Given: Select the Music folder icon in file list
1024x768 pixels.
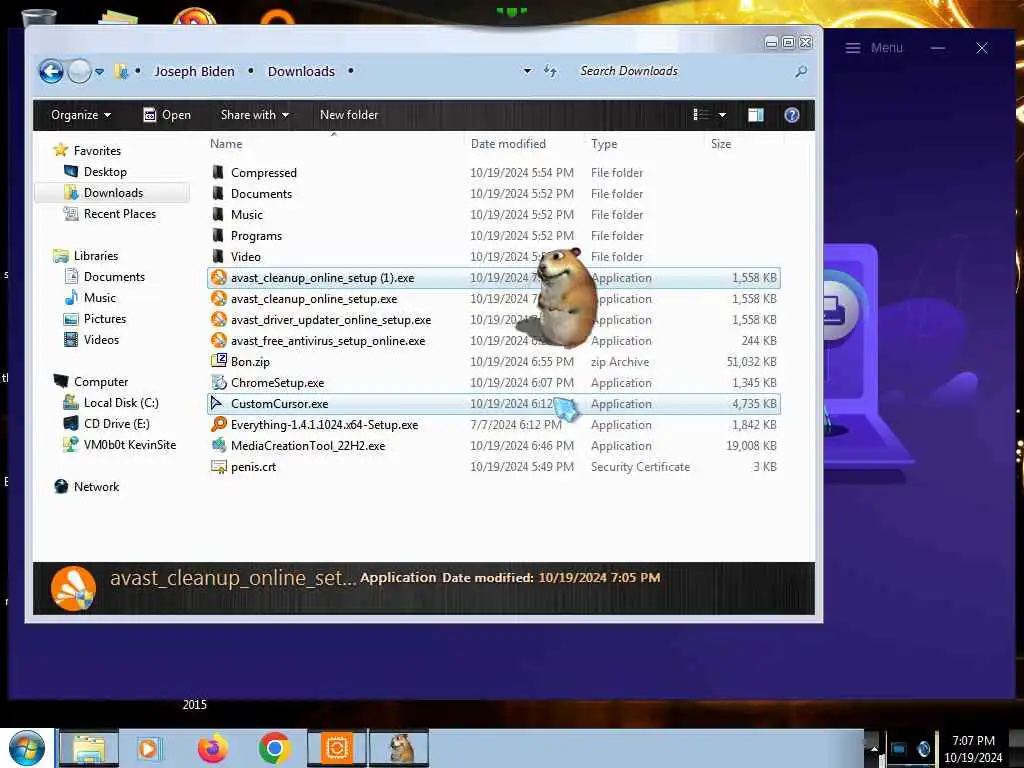Looking at the screenshot, I should click(x=218, y=214).
